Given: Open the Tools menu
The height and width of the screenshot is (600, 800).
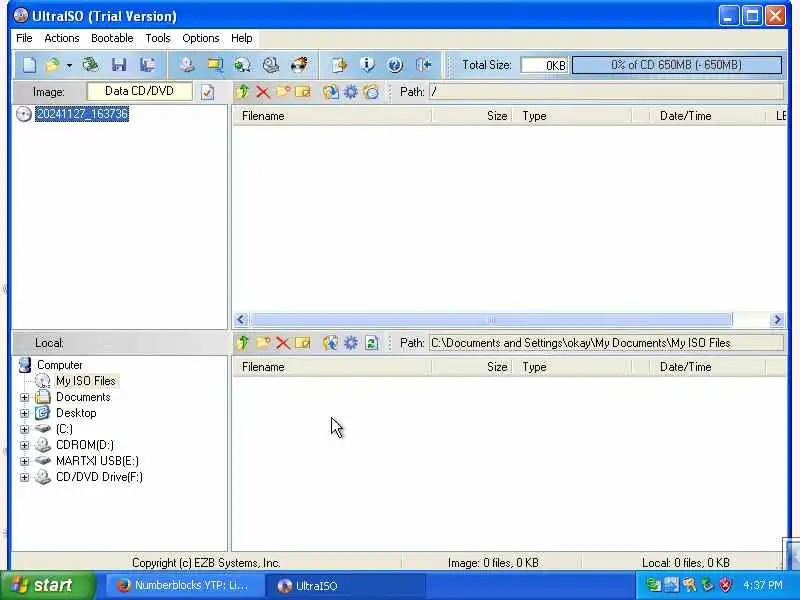Looking at the screenshot, I should (x=158, y=38).
